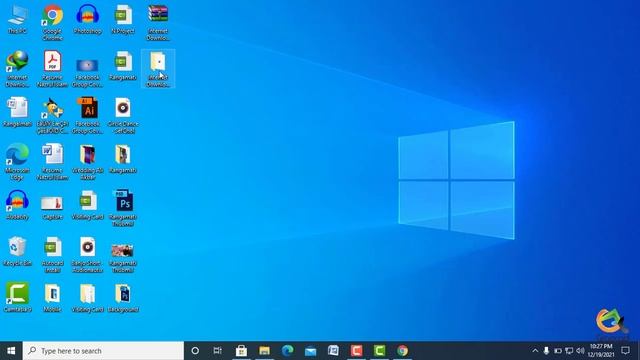Select the Rangamati Camtasia project file
This screenshot has height=360, width=640.
click(x=123, y=65)
